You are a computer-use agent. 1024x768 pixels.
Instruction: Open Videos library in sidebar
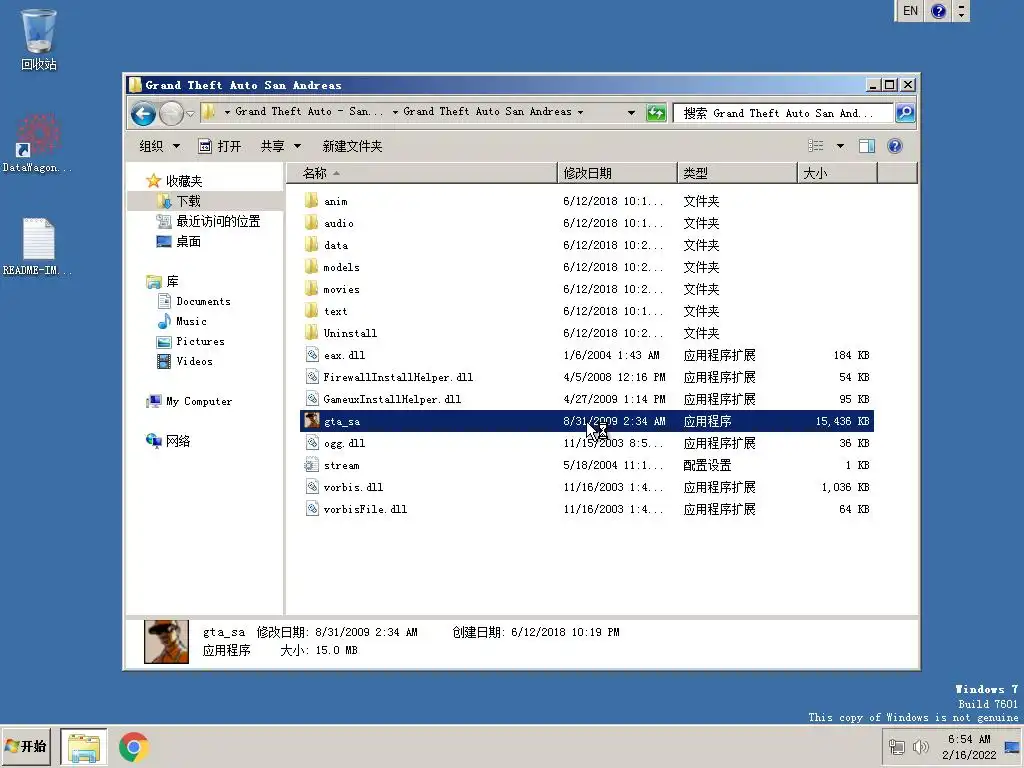(x=185, y=361)
